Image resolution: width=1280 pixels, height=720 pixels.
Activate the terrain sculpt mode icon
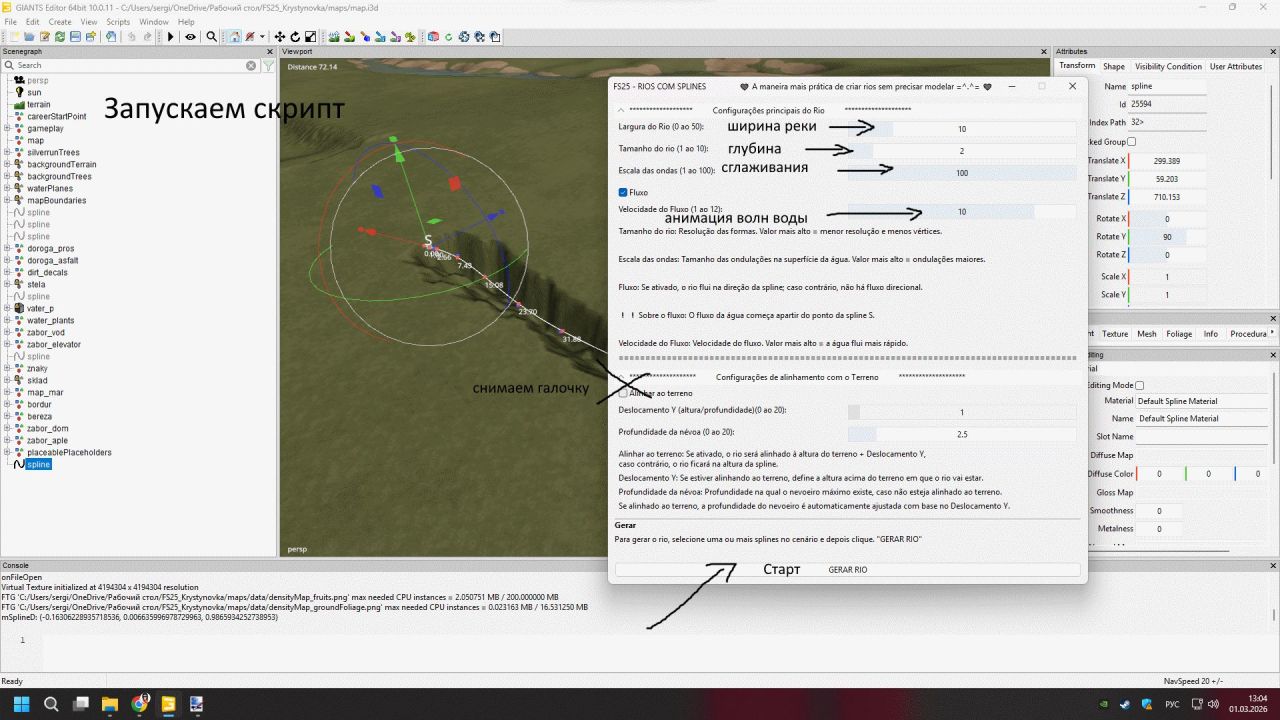(x=334, y=36)
